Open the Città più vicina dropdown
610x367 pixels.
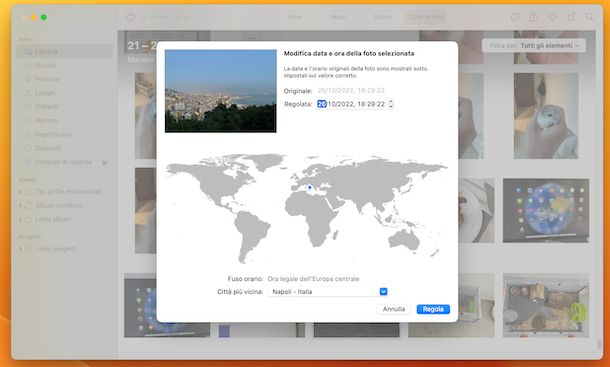pyautogui.click(x=383, y=291)
